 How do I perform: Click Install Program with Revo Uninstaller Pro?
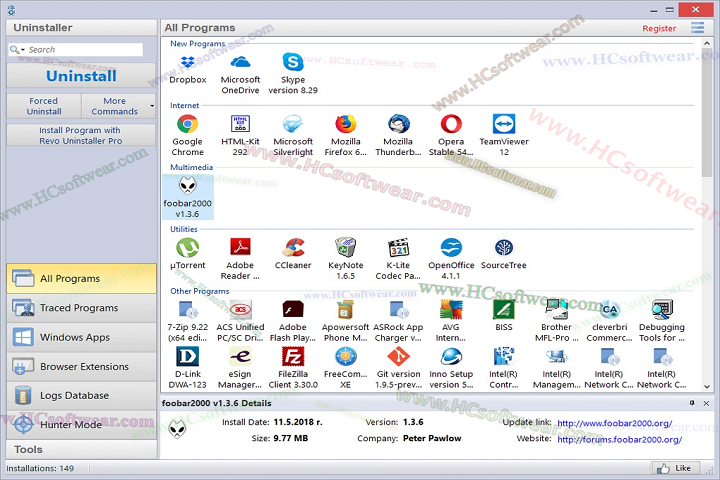81,136
